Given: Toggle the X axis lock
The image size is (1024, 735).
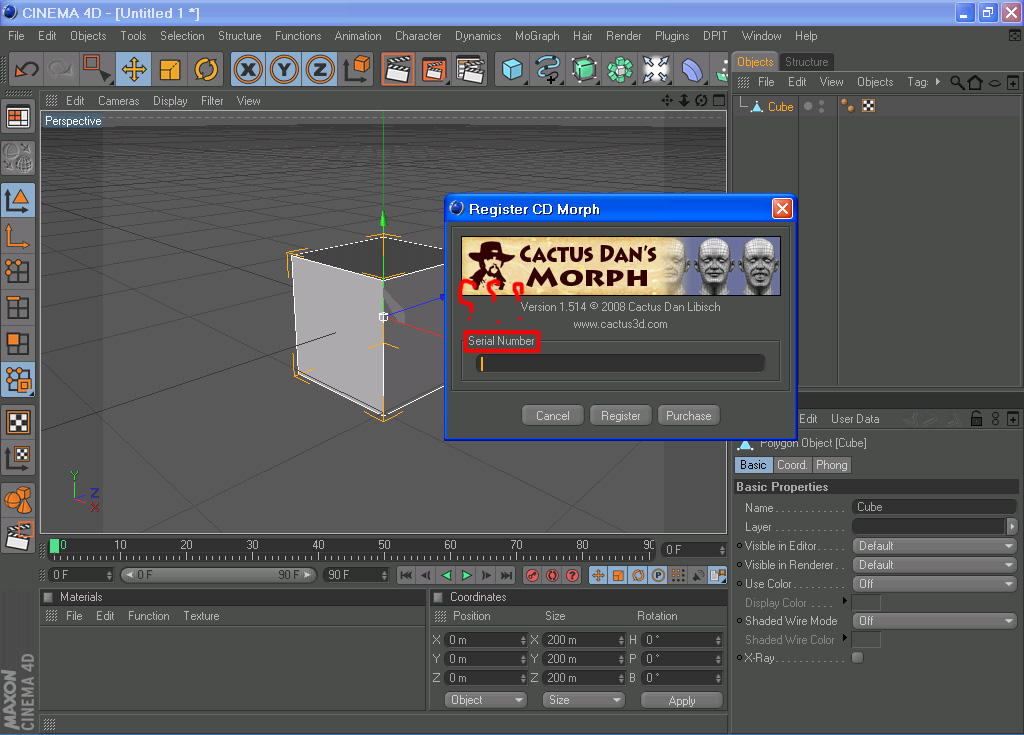Looking at the screenshot, I should [248, 69].
